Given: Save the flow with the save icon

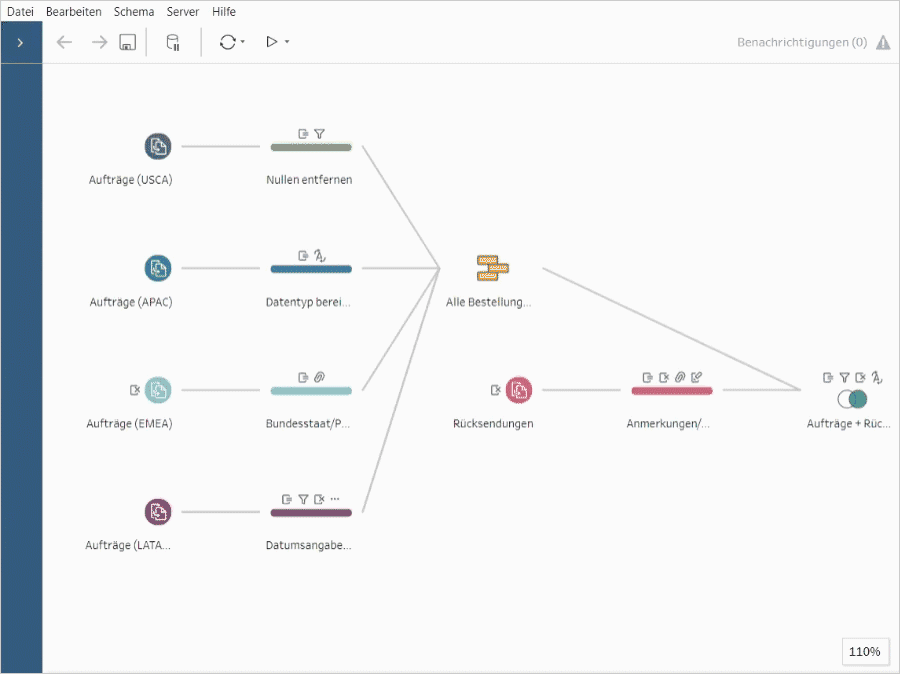Looking at the screenshot, I should 126,42.
